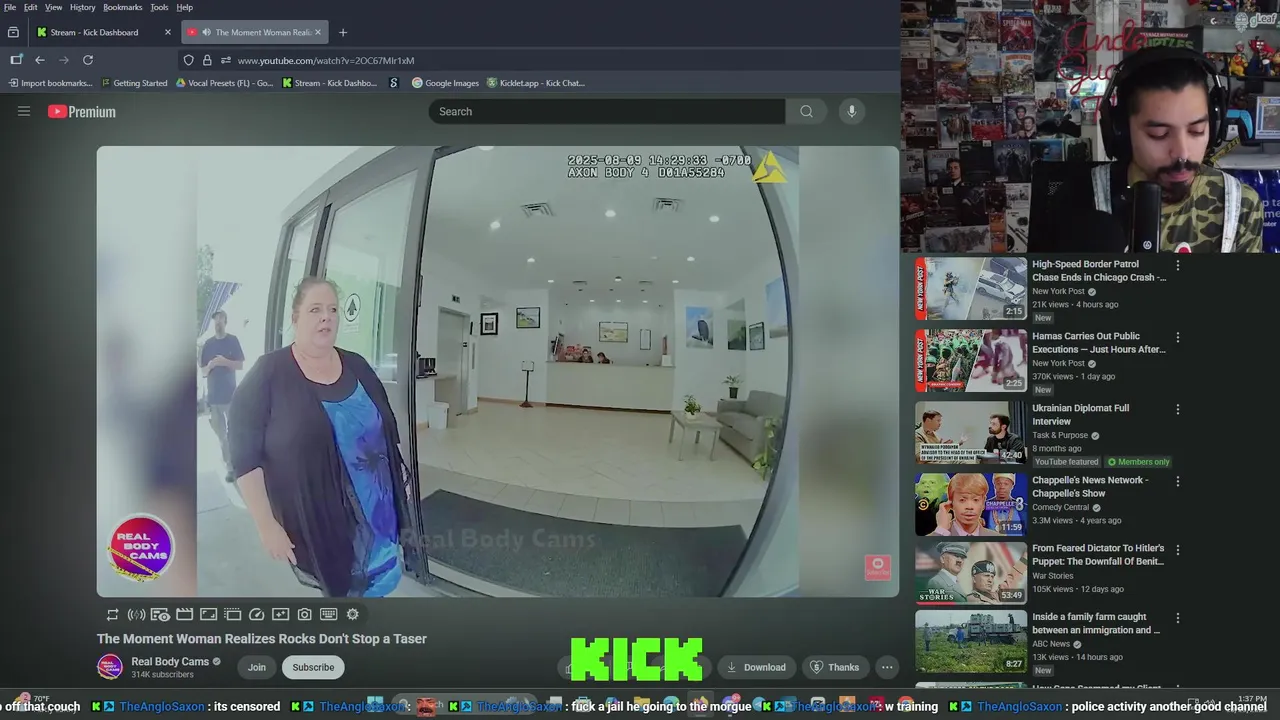This screenshot has width=1280, height=720.
Task: Open From Feared Dictator video title
Action: coord(1098,555)
